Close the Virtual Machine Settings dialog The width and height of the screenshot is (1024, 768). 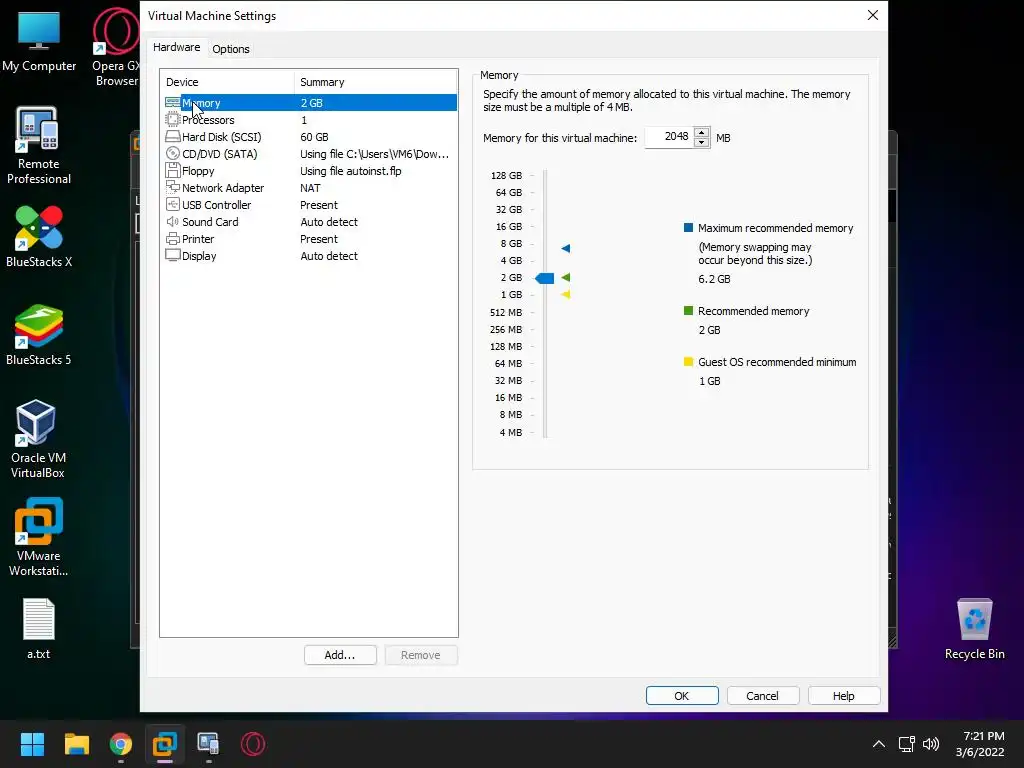[x=872, y=15]
